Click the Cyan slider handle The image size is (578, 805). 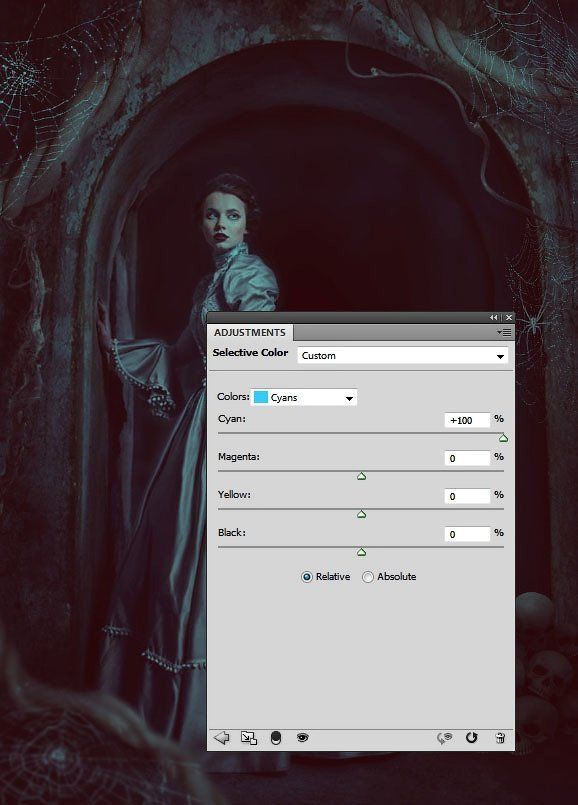[x=504, y=438]
